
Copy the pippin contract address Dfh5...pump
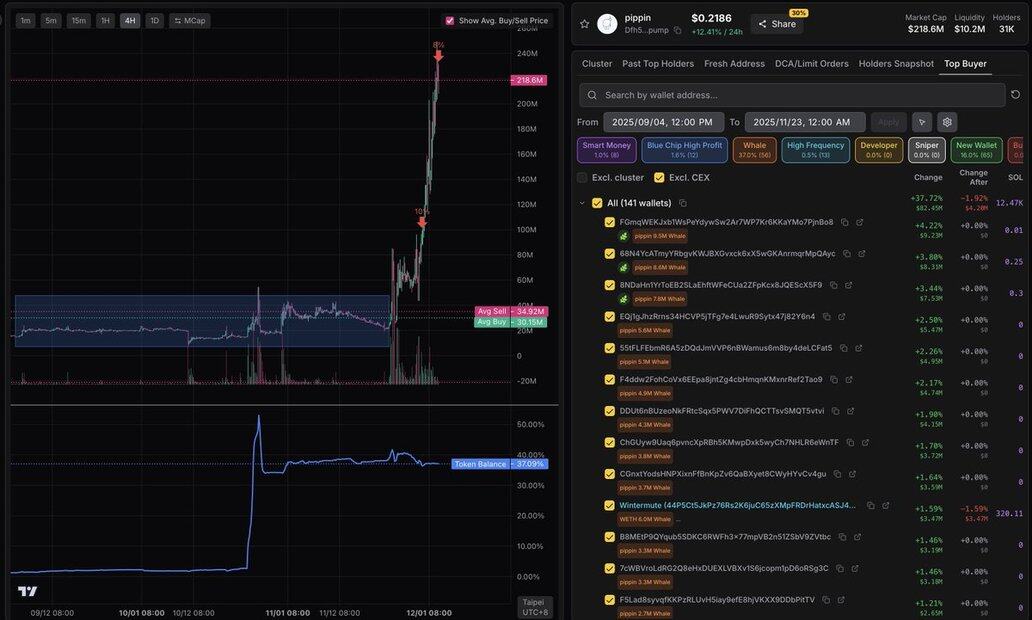point(677,31)
